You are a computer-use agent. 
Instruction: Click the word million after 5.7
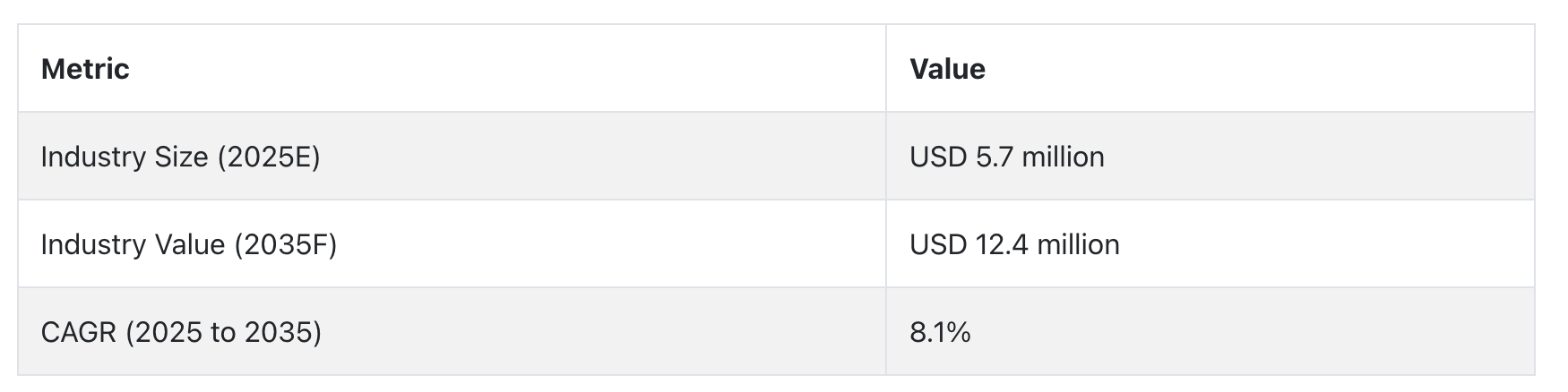1063,158
